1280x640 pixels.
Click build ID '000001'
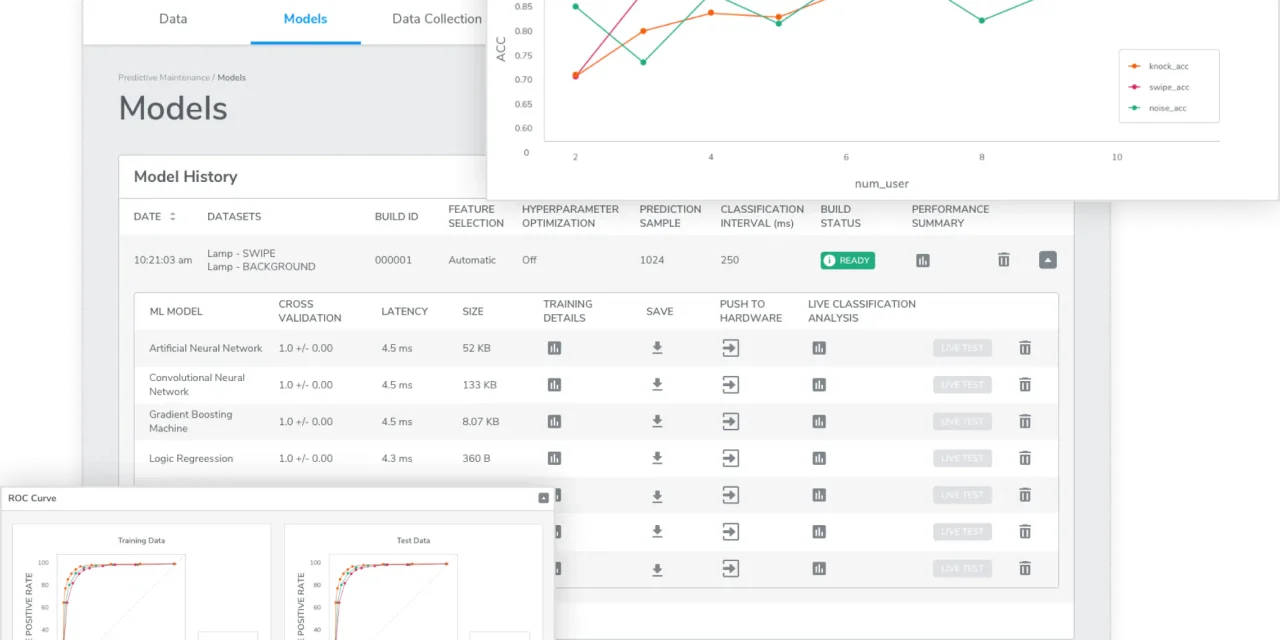393,260
